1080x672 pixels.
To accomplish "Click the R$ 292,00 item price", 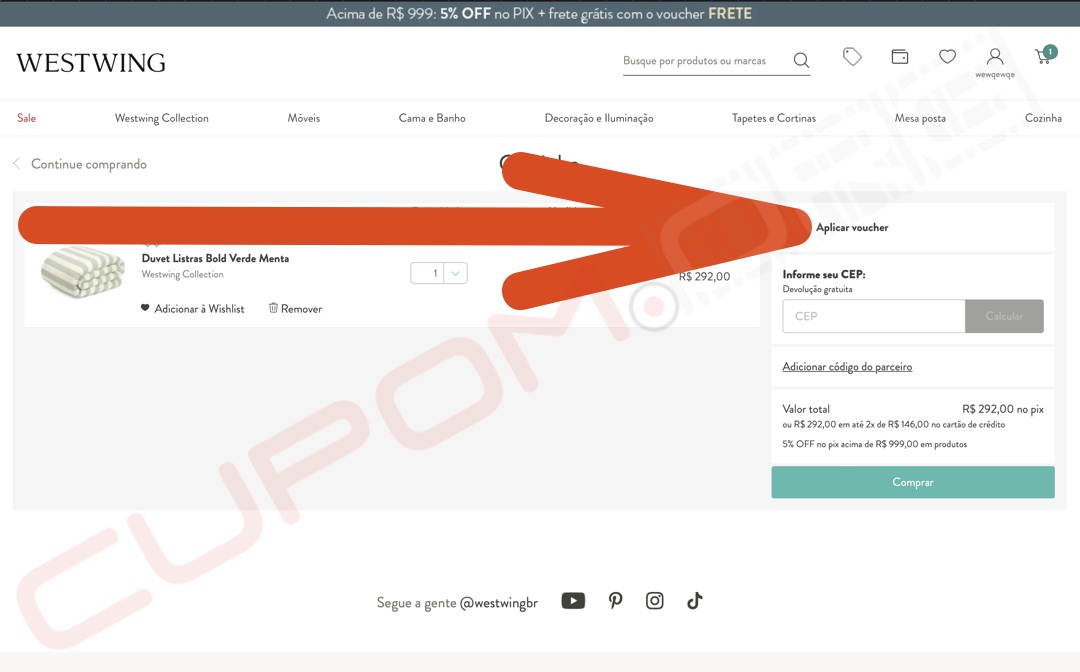I will [x=704, y=276].
